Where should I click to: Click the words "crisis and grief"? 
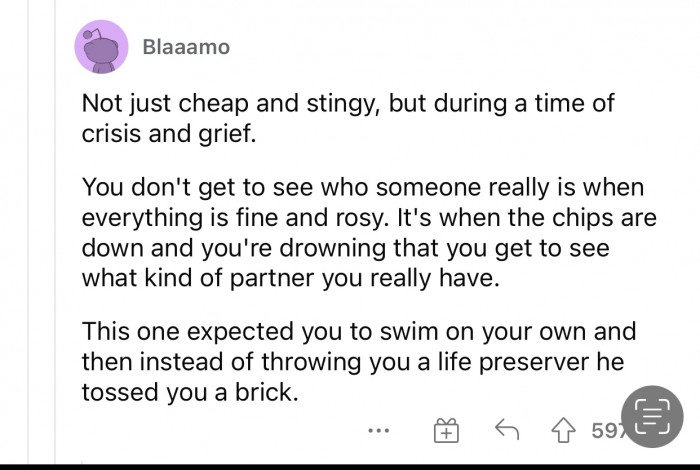[x=169, y=132]
